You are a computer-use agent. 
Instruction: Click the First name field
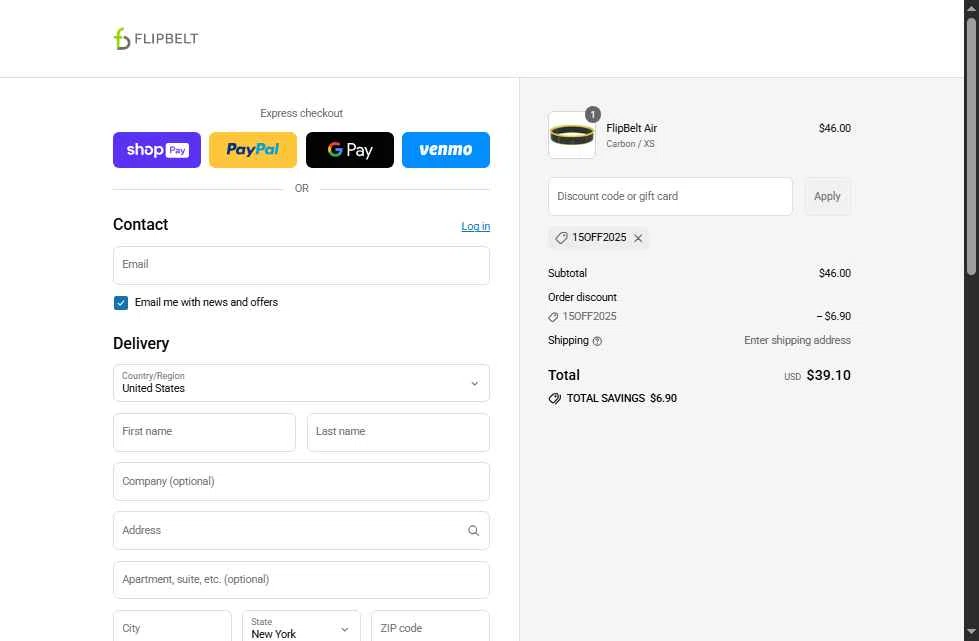(x=204, y=432)
